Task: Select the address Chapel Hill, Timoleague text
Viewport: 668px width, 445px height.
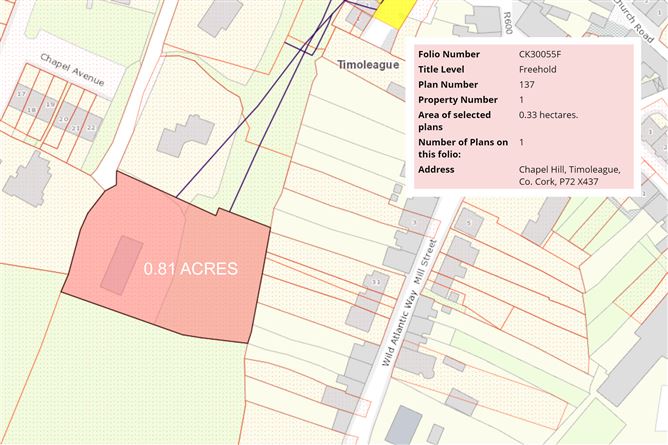Action: pos(570,175)
